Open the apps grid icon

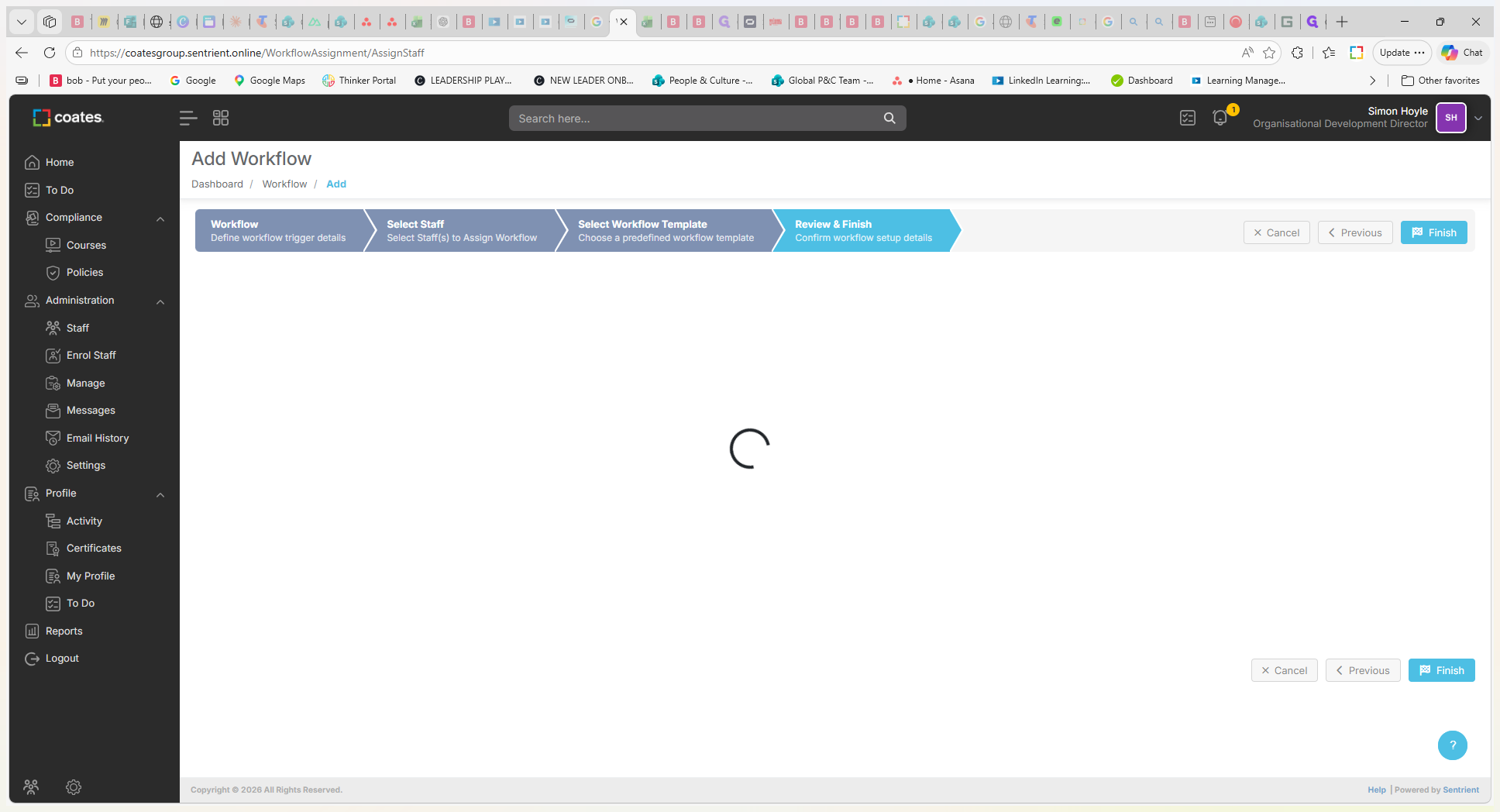coord(221,118)
